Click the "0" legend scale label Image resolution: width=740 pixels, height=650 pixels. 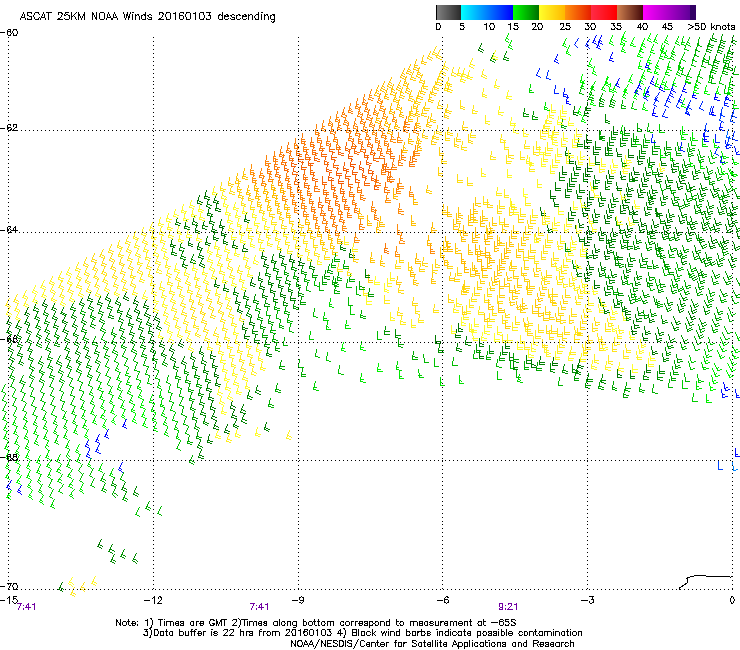point(438,27)
